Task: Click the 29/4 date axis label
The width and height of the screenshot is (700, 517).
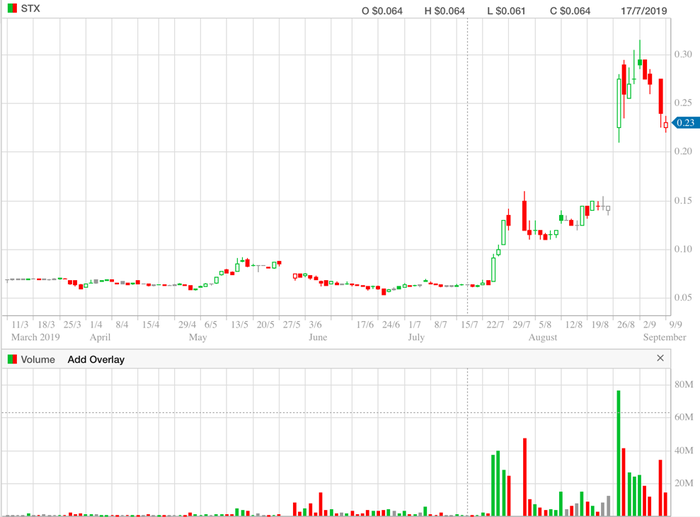Action: 187,325
